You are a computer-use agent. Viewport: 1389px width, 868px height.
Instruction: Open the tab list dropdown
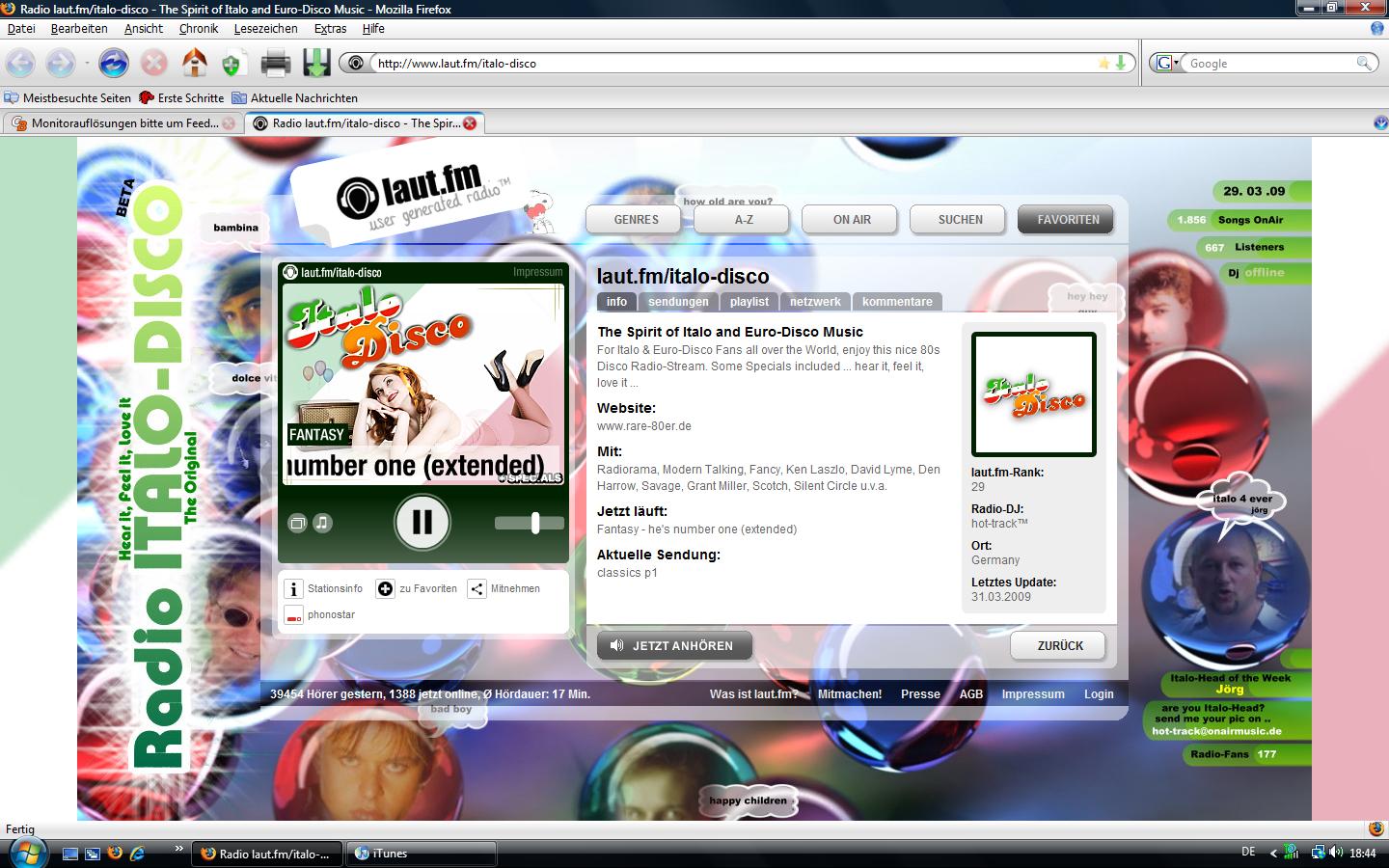click(1380, 123)
